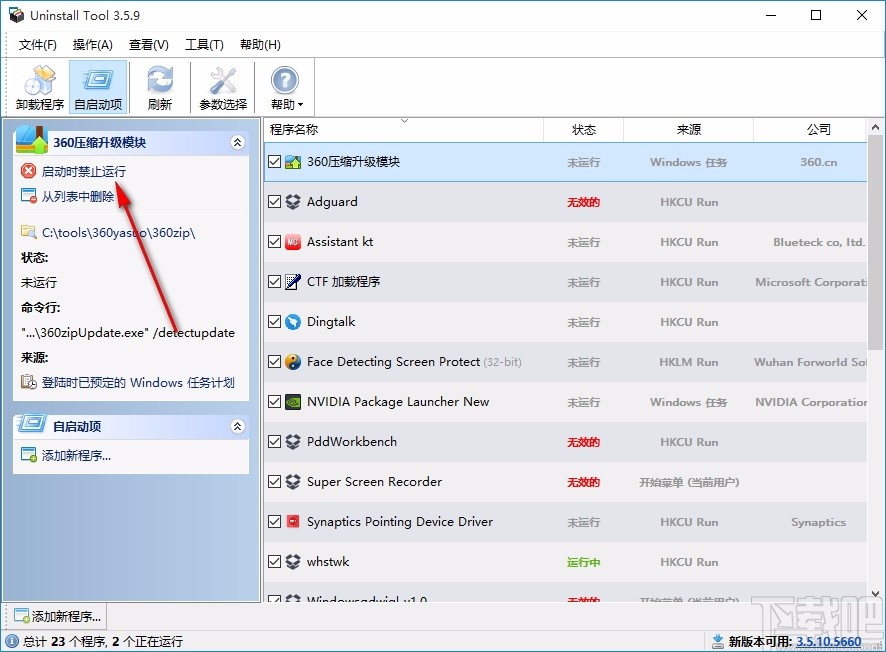The height and width of the screenshot is (652, 886).
Task: Open the 3.5.10.5660 new version link
Action: (x=828, y=641)
